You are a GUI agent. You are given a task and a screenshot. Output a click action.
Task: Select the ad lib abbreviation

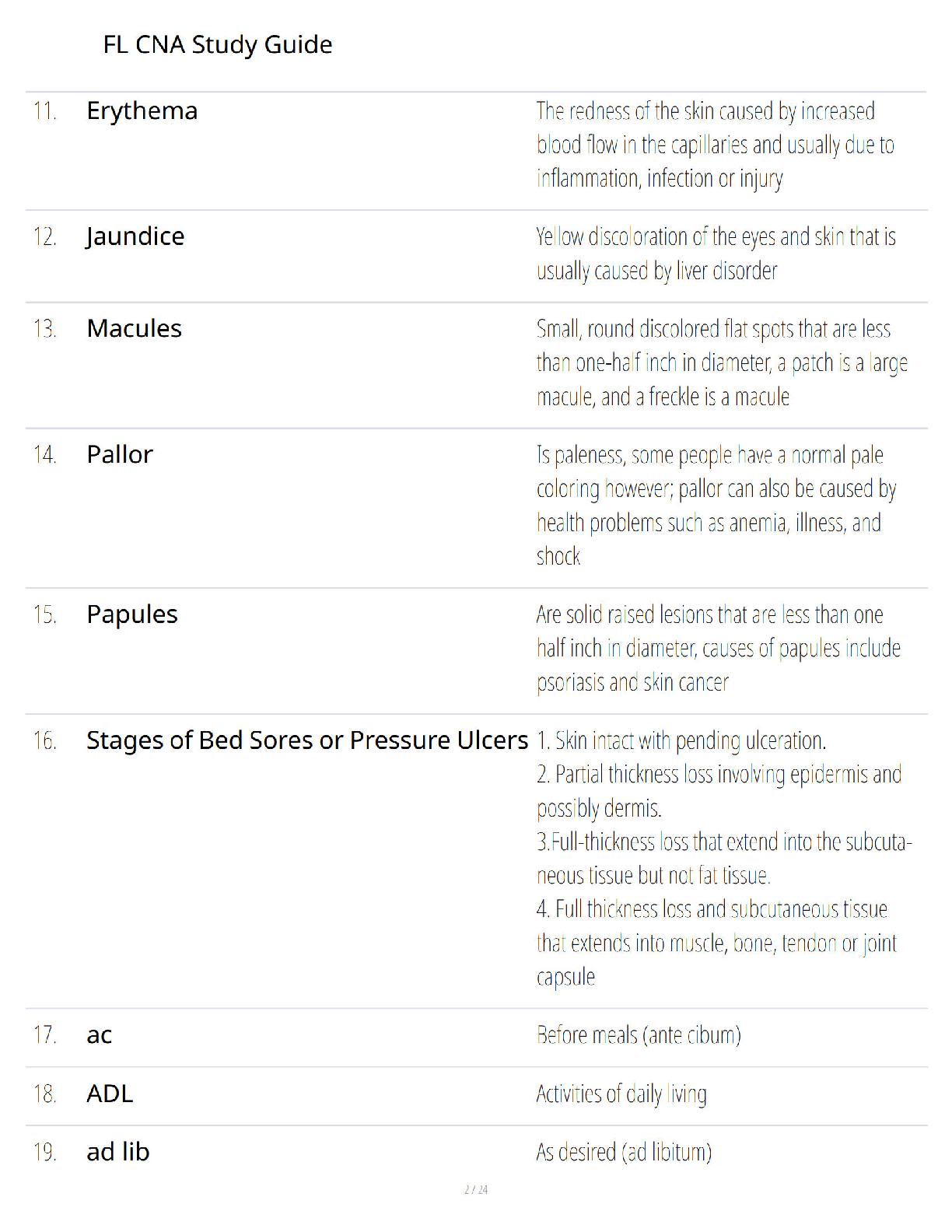(x=118, y=1152)
